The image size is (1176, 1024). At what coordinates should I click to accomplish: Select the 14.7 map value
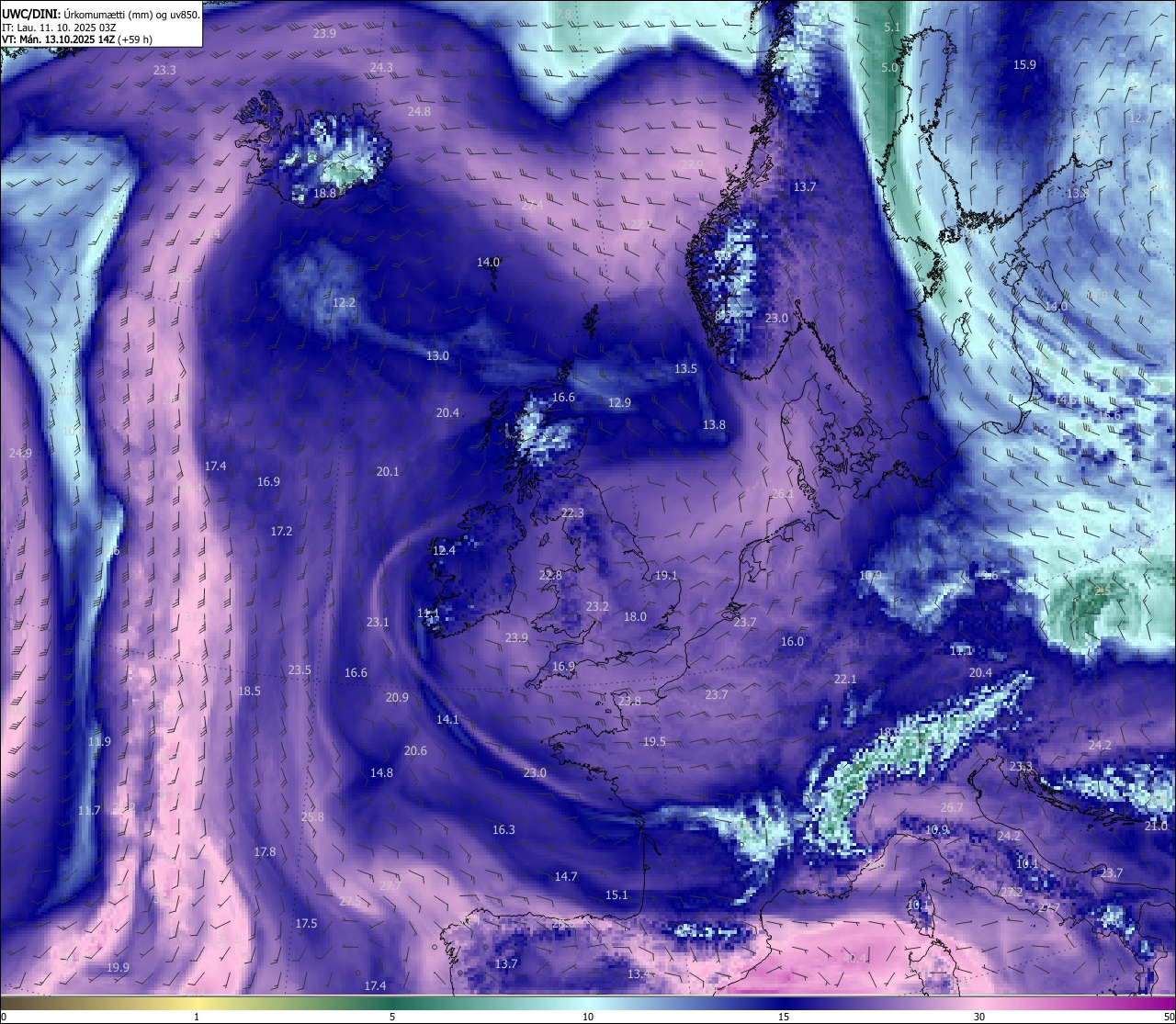(x=566, y=876)
